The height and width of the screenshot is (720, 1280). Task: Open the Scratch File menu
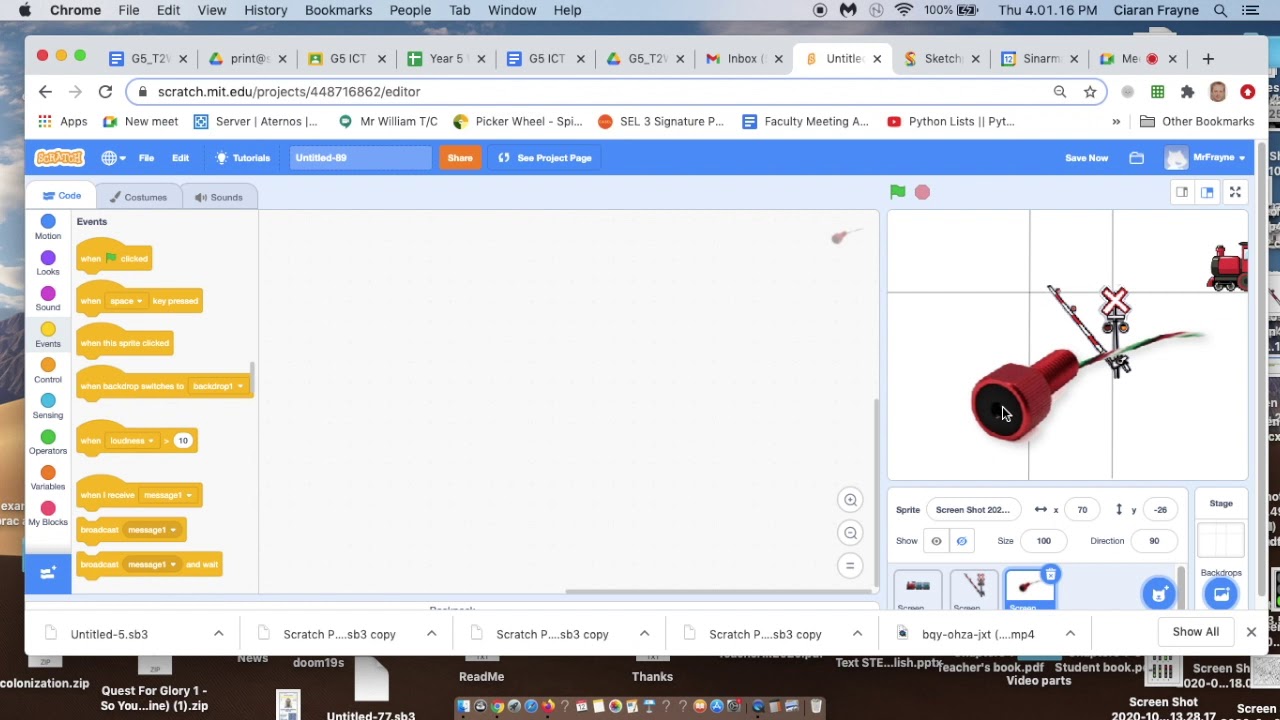[146, 158]
